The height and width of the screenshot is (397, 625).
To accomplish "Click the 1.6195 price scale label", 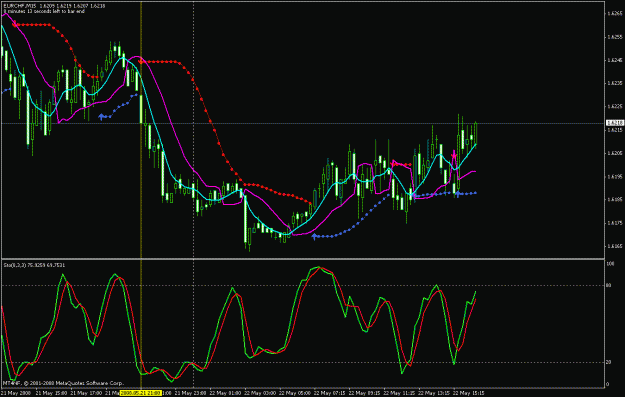I will pos(615,176).
